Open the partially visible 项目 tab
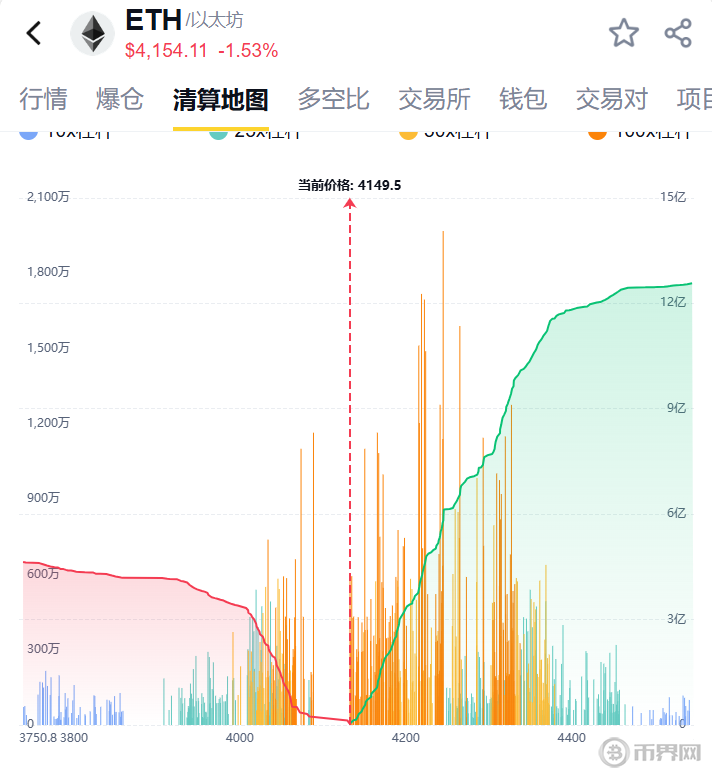The height and width of the screenshot is (780, 712). [x=694, y=99]
